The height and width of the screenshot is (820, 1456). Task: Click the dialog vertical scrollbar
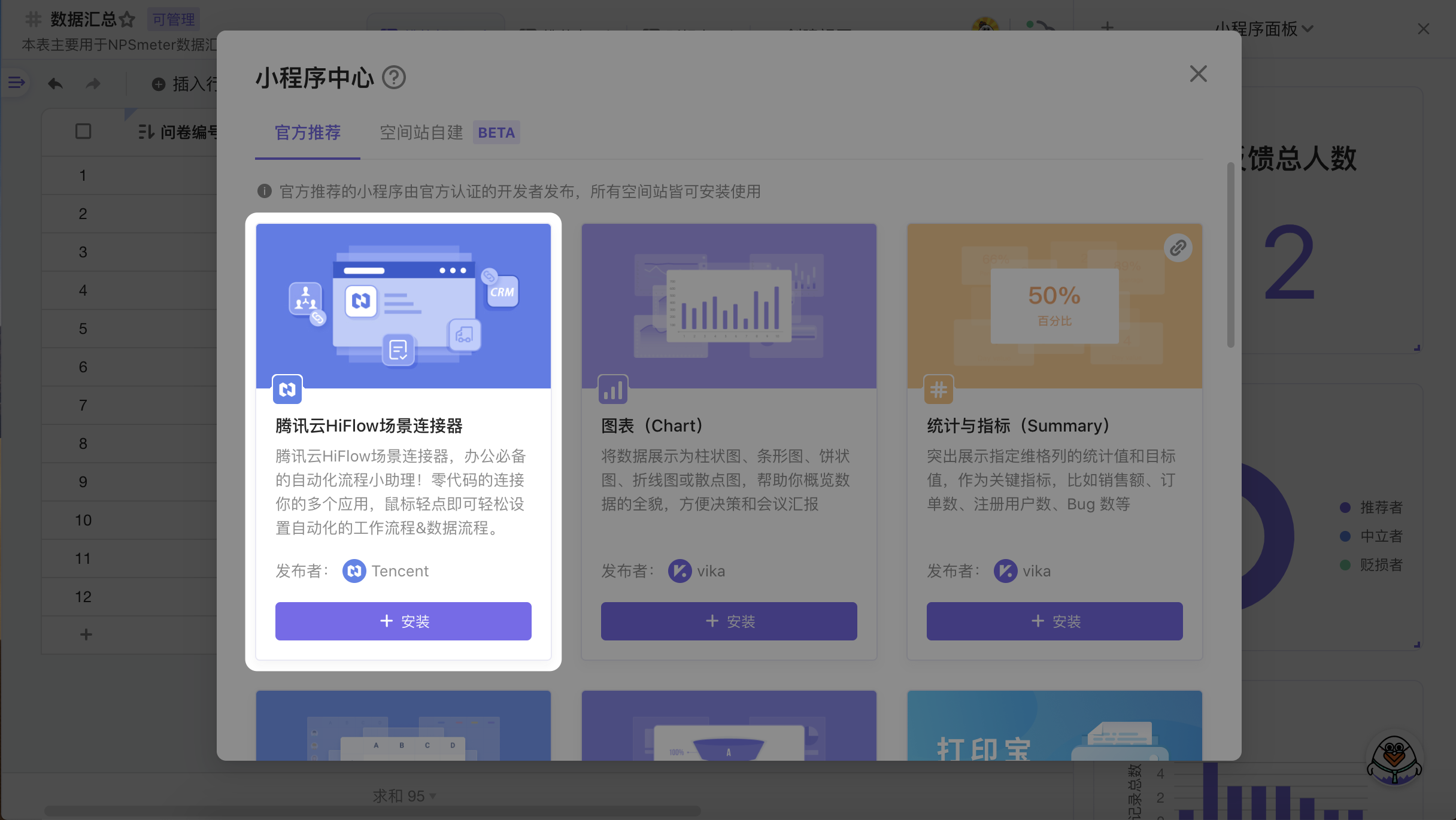click(x=1230, y=254)
